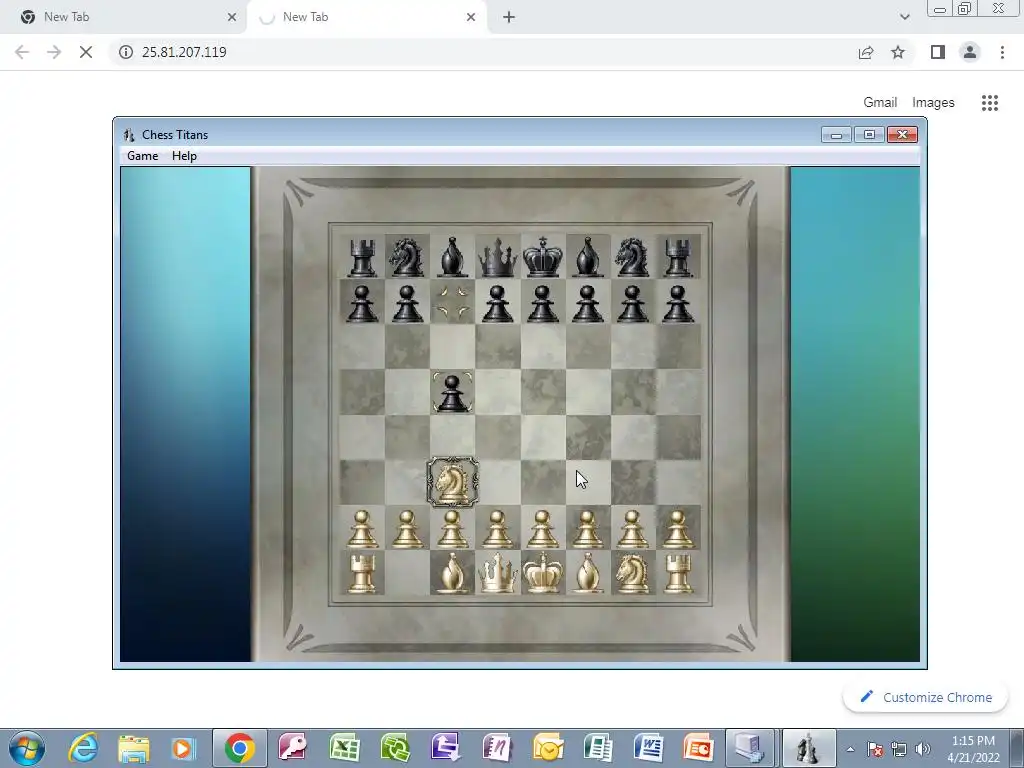
Task: Close the Chess Titans window
Action: click(903, 135)
